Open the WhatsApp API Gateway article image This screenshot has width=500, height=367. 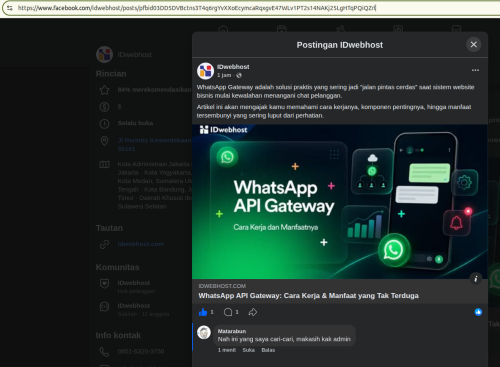[340, 202]
